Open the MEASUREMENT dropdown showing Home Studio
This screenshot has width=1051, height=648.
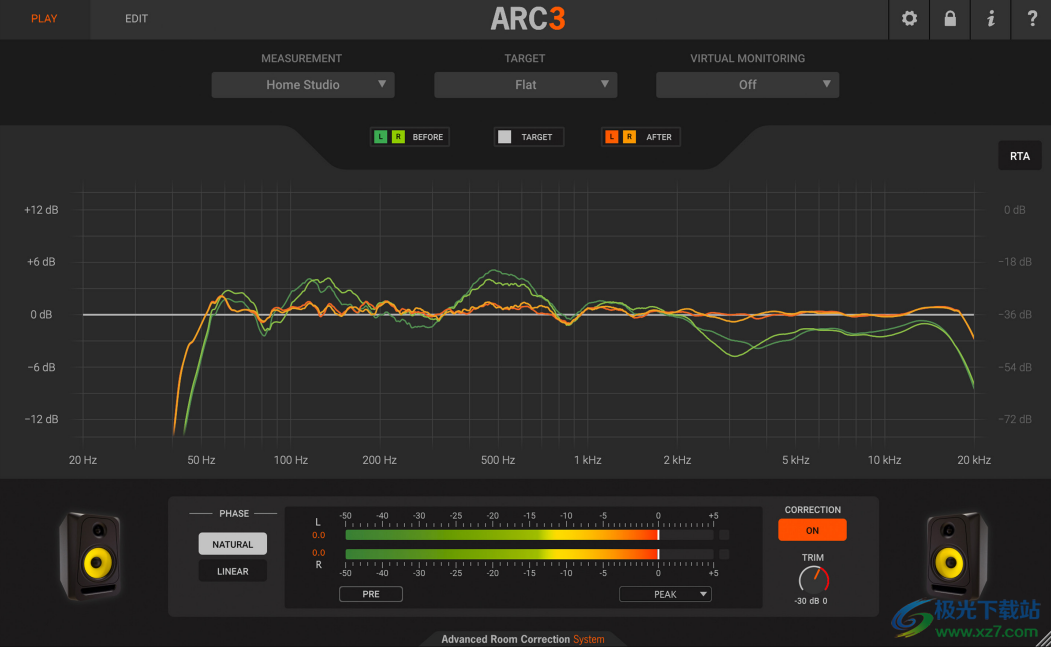302,85
